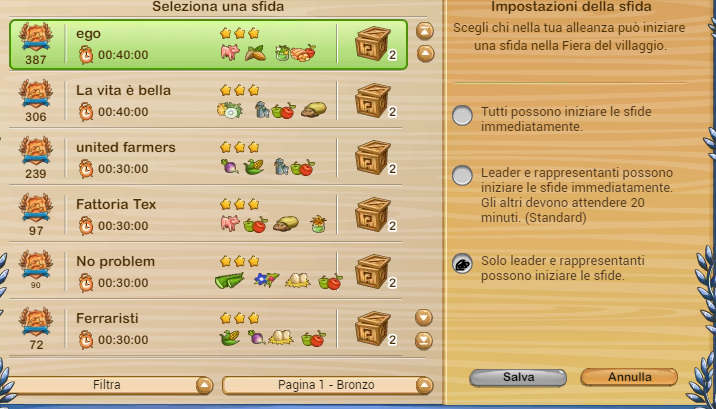This screenshot has width=716, height=409.
Task: Click the cocoa beans icon in ego row
Action: coord(255,53)
